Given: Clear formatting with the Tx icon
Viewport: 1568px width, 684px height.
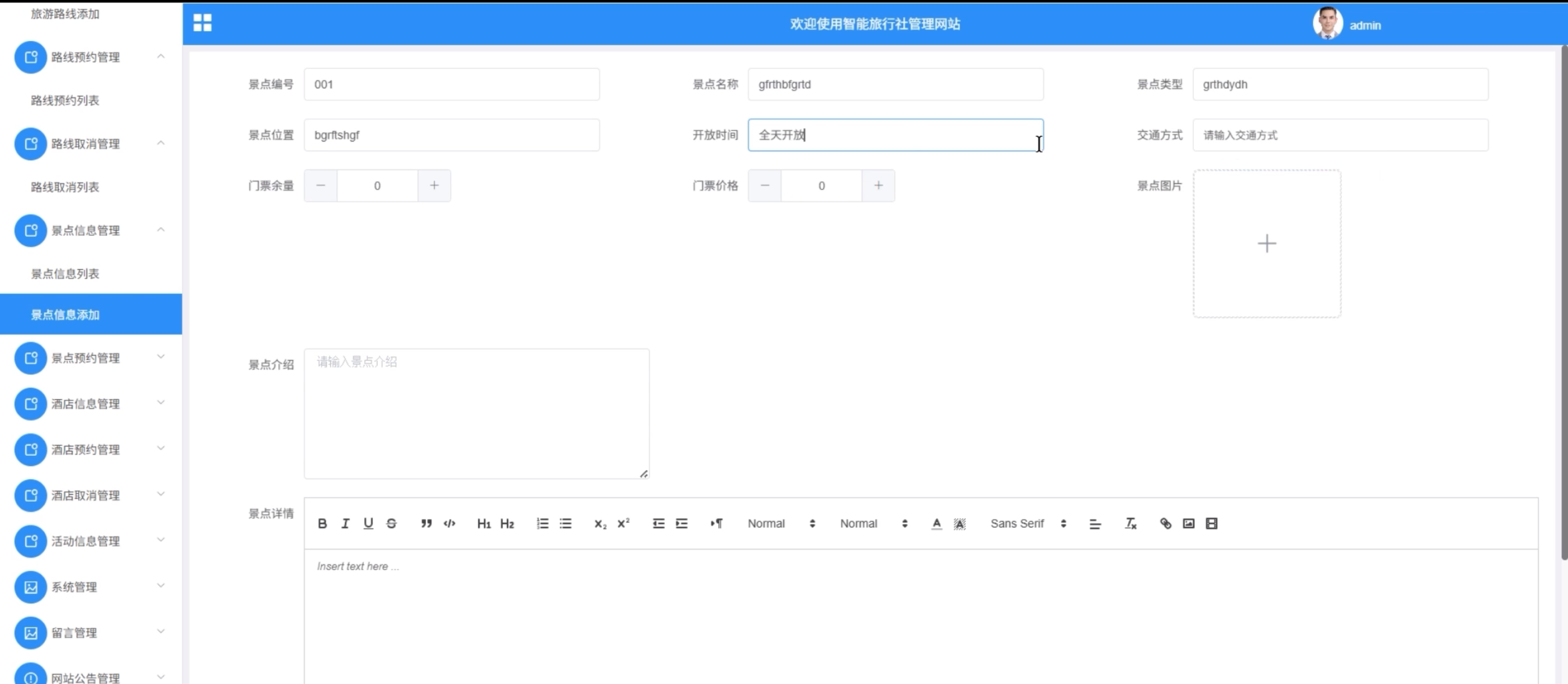Looking at the screenshot, I should tap(1131, 523).
